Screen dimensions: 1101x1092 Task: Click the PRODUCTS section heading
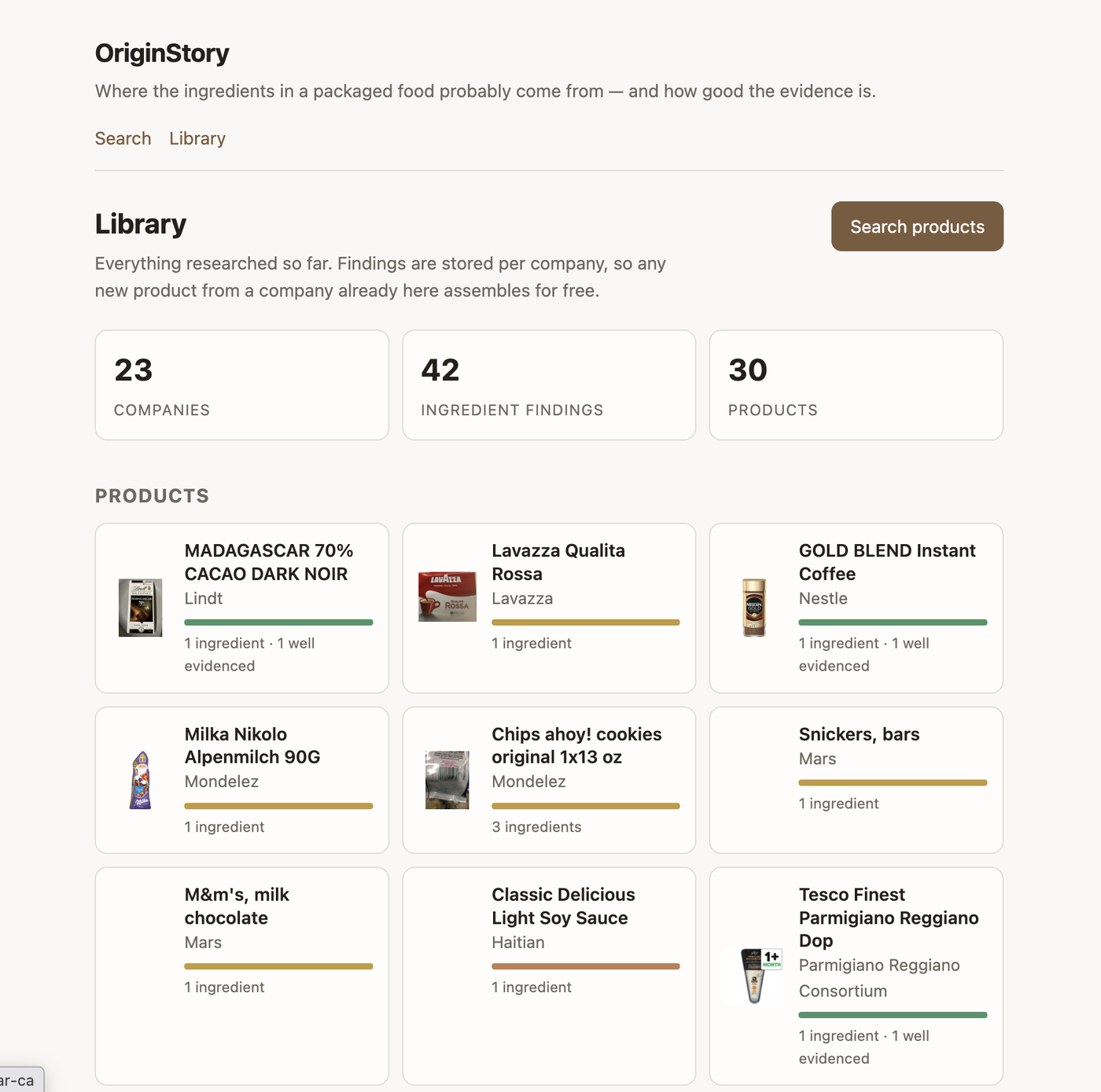(153, 496)
